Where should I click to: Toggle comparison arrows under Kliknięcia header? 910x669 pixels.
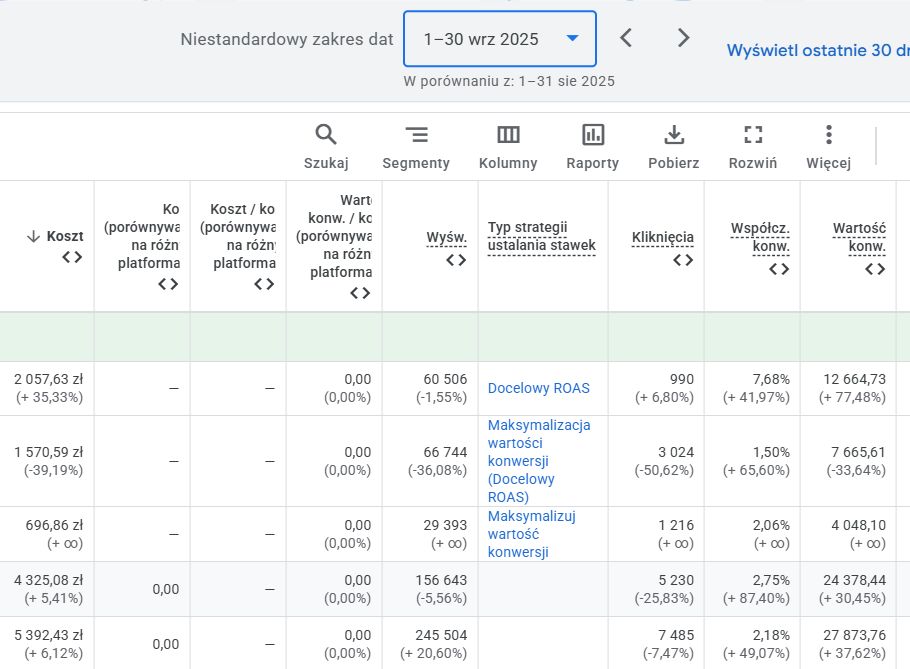pyautogui.click(x=683, y=260)
